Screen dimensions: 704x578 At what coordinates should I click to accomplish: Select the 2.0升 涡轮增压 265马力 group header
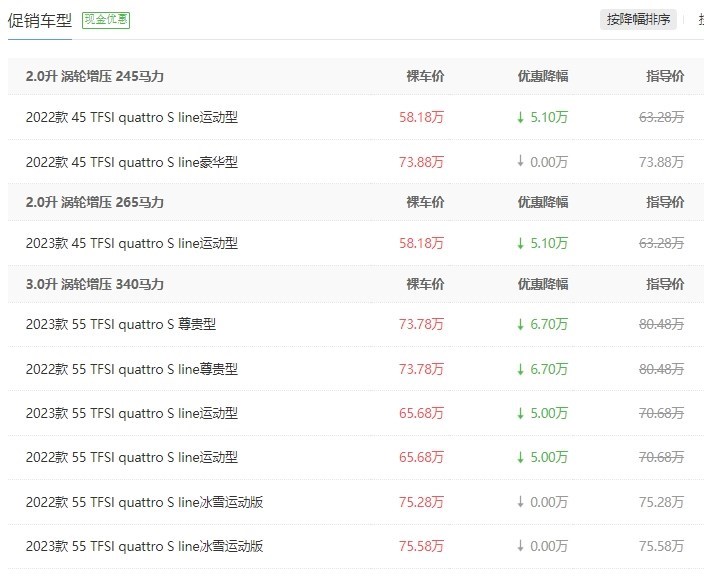[x=94, y=202]
